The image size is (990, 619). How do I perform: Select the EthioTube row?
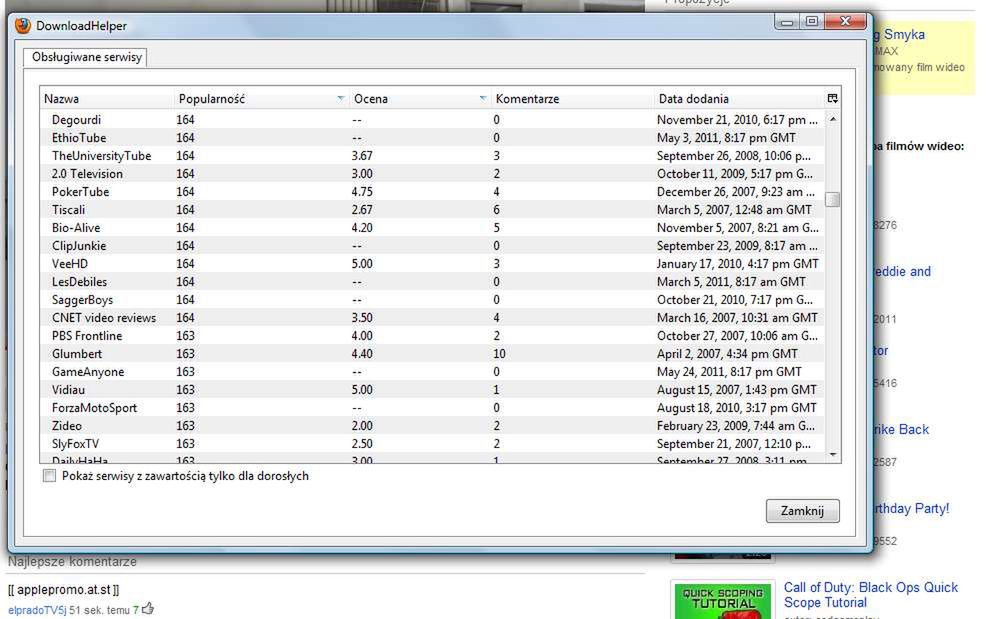[x=432, y=138]
